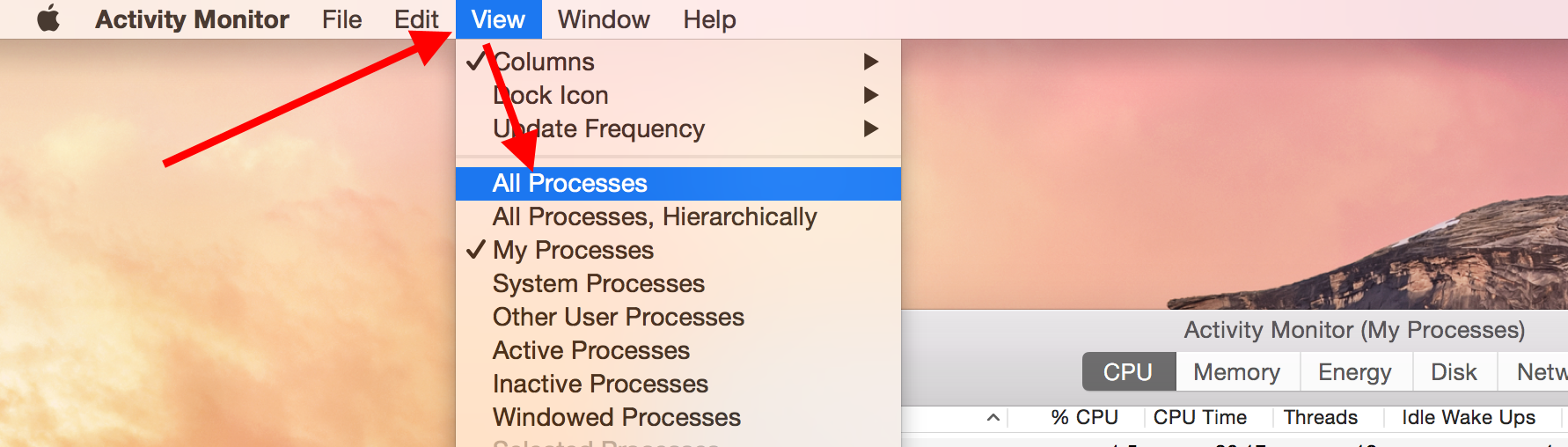Switch to the Energy tab
Viewport: 1568px width, 447px height.
1354,372
